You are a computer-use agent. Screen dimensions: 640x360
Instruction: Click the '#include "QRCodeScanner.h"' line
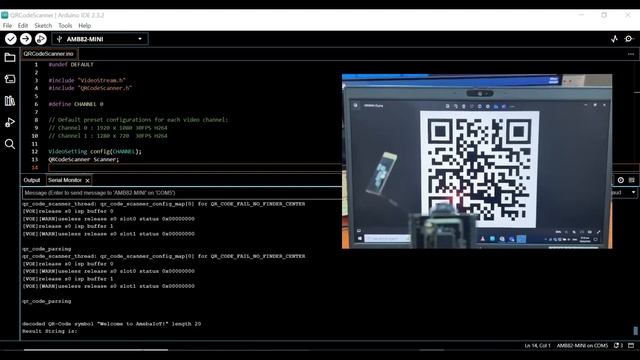(x=90, y=88)
